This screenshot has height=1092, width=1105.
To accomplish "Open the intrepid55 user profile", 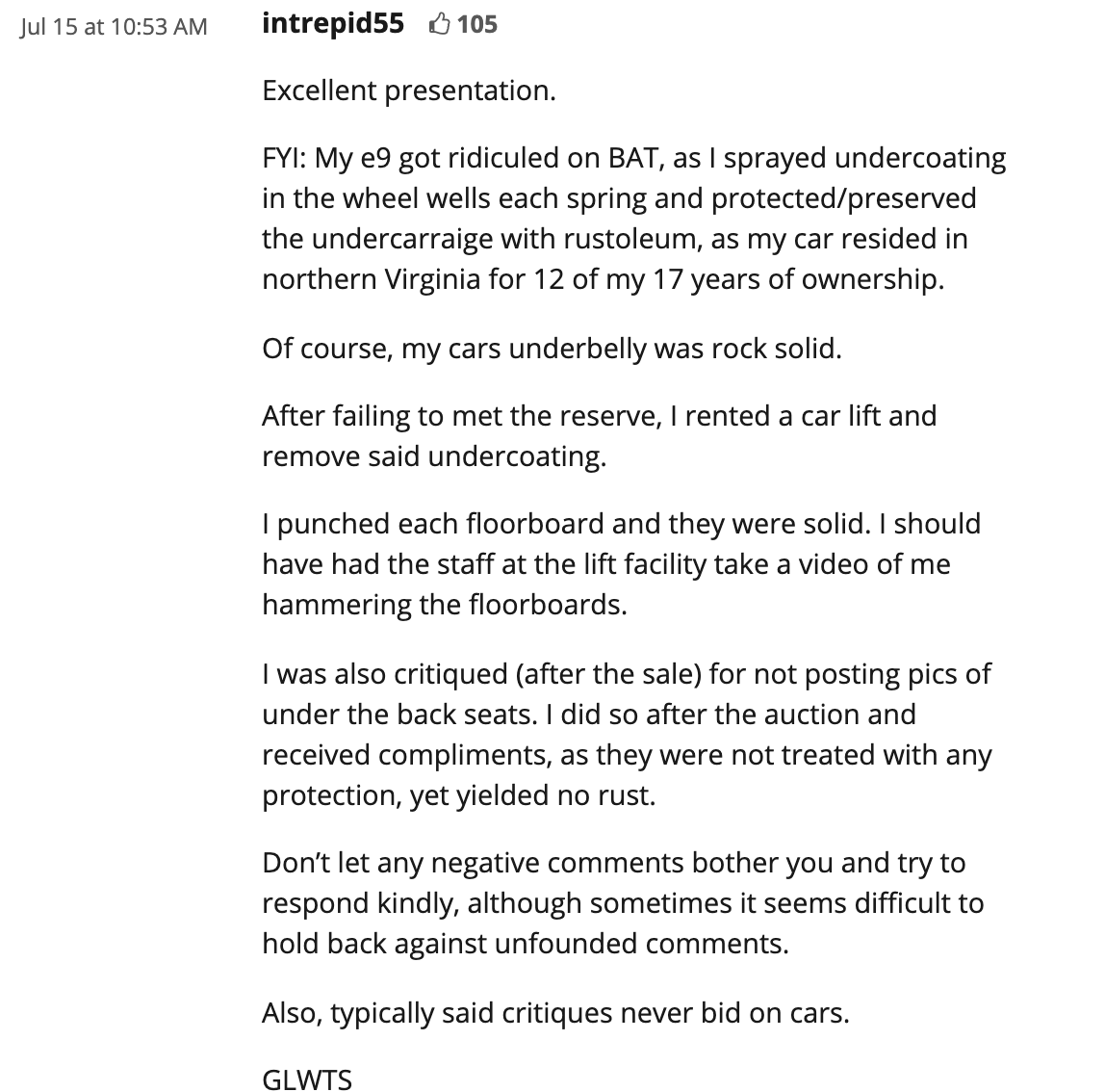I will coord(333,23).
